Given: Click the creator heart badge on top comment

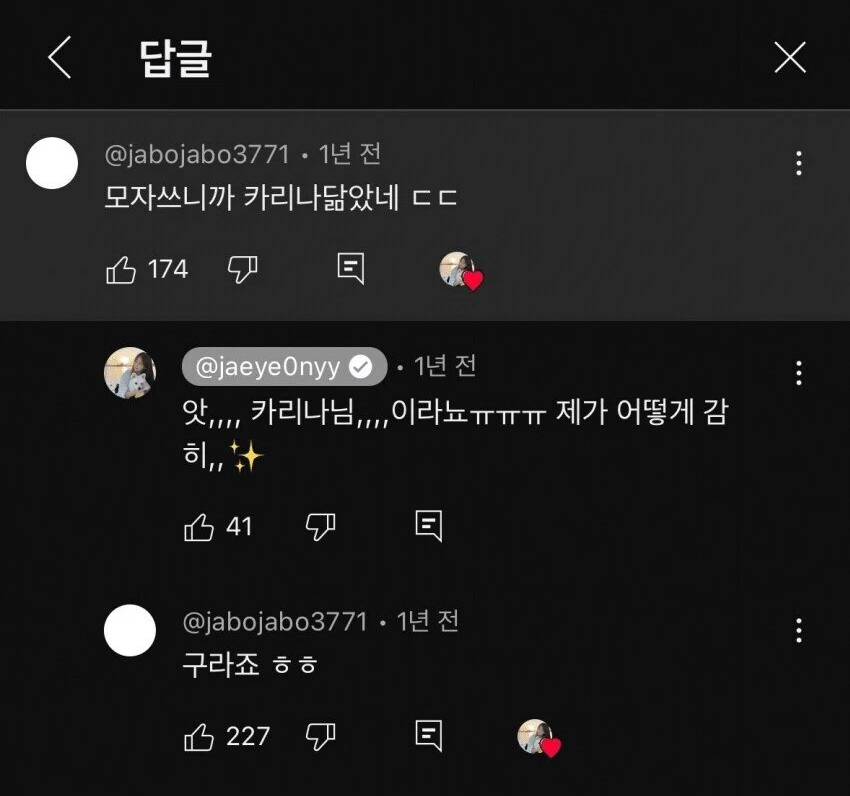Looking at the screenshot, I should (x=461, y=270).
